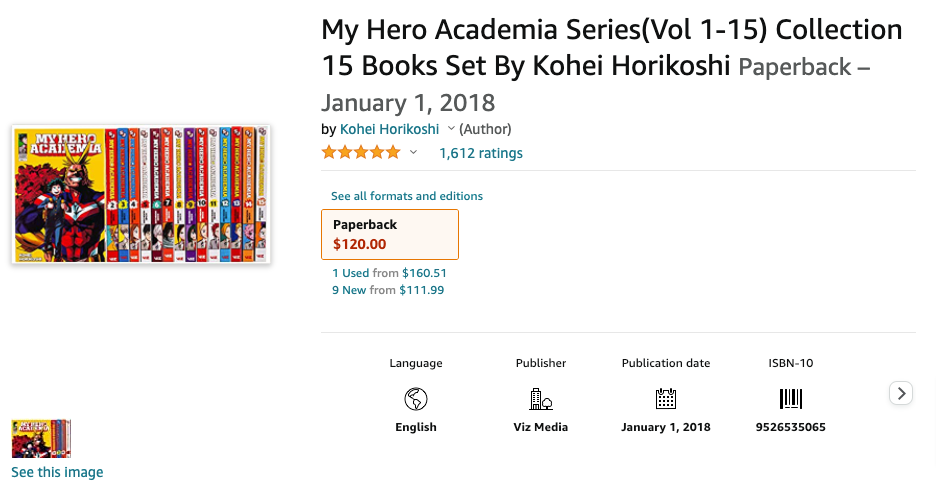Click the ISBN number 9526535065

pos(791,427)
